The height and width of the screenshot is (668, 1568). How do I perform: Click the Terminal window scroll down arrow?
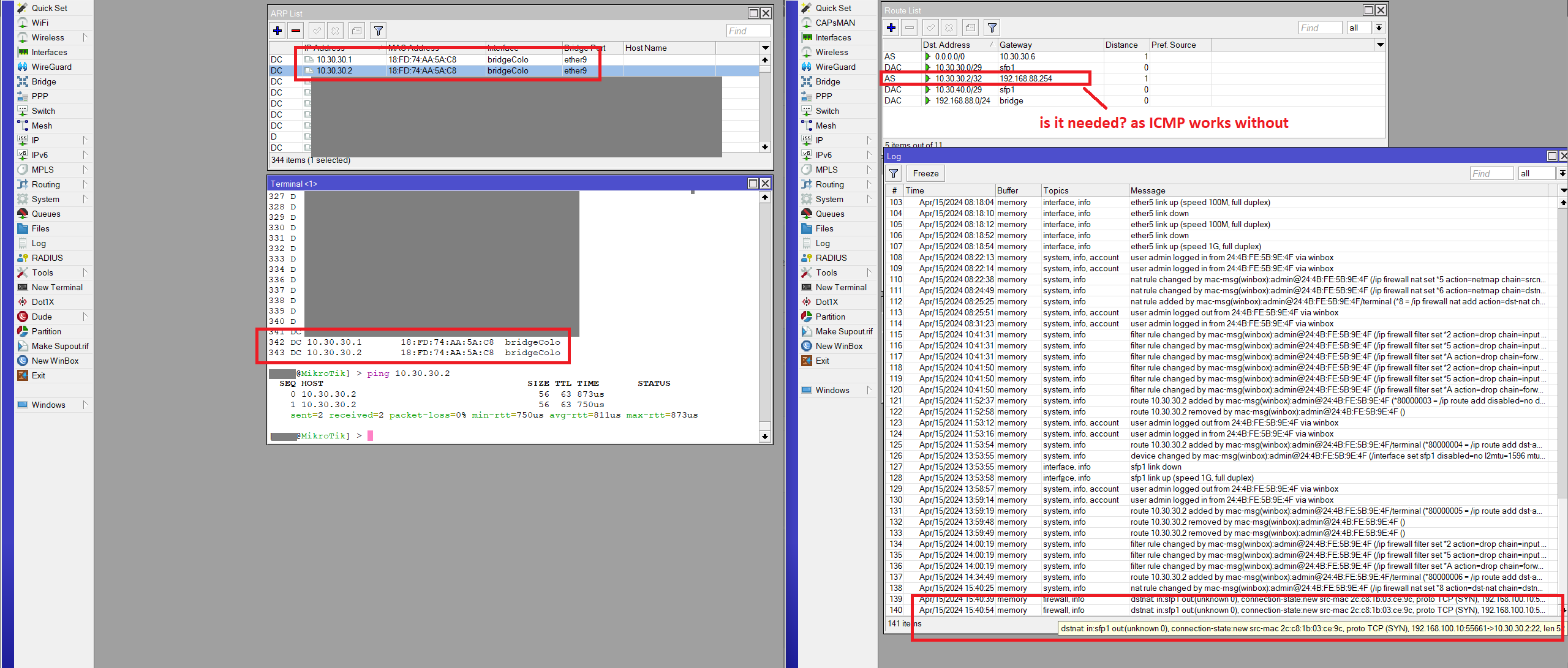765,436
